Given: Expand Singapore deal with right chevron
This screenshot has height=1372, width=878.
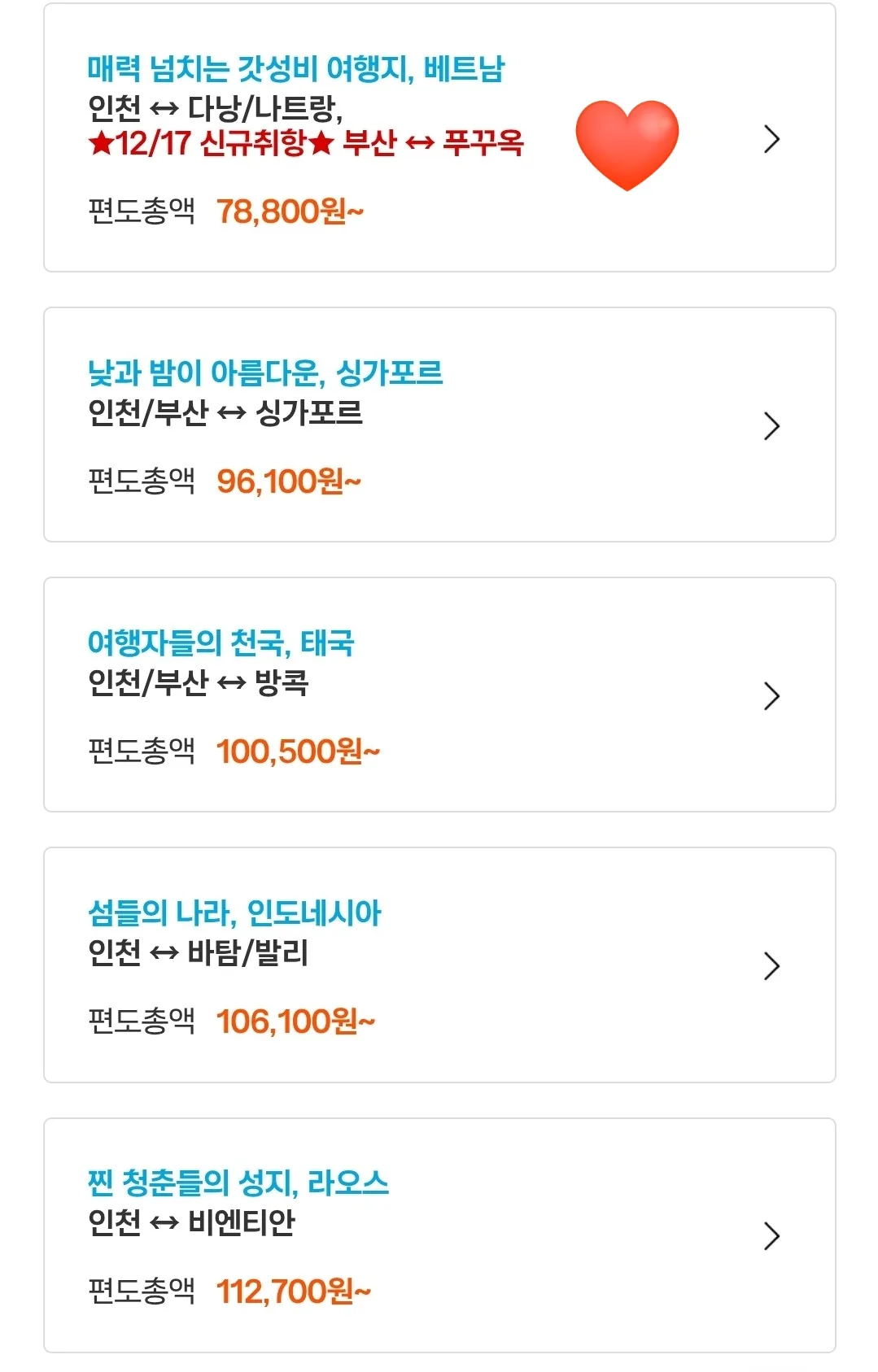Looking at the screenshot, I should tap(771, 426).
